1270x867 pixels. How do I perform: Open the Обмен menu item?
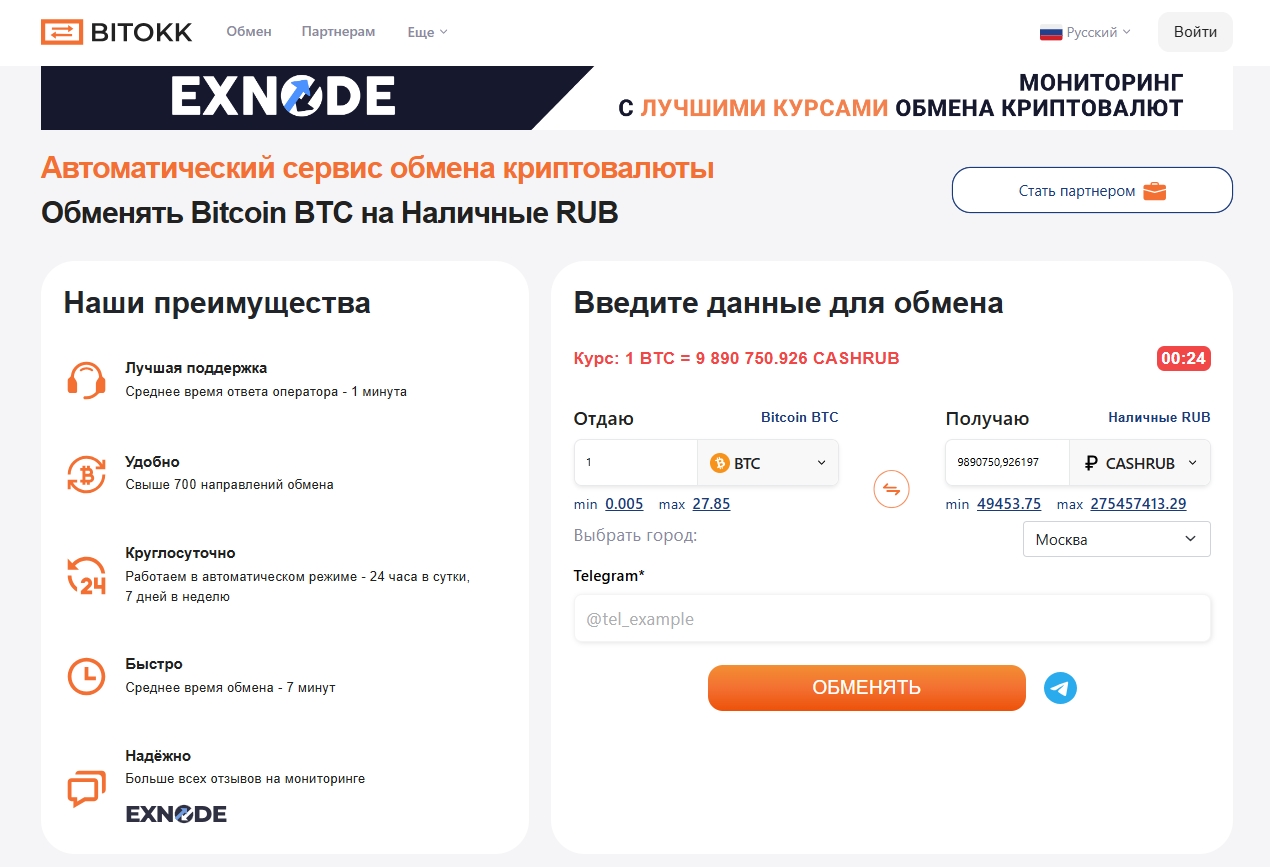pos(249,31)
